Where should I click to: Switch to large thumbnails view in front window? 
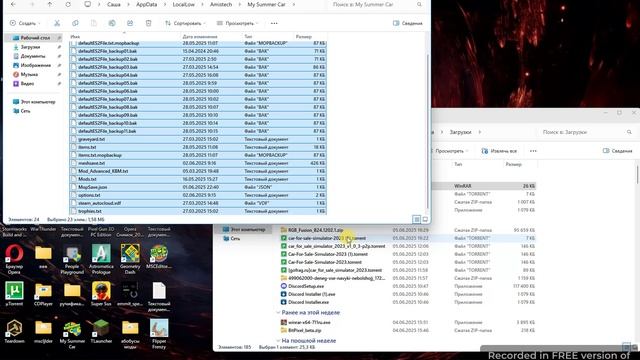click(425, 220)
